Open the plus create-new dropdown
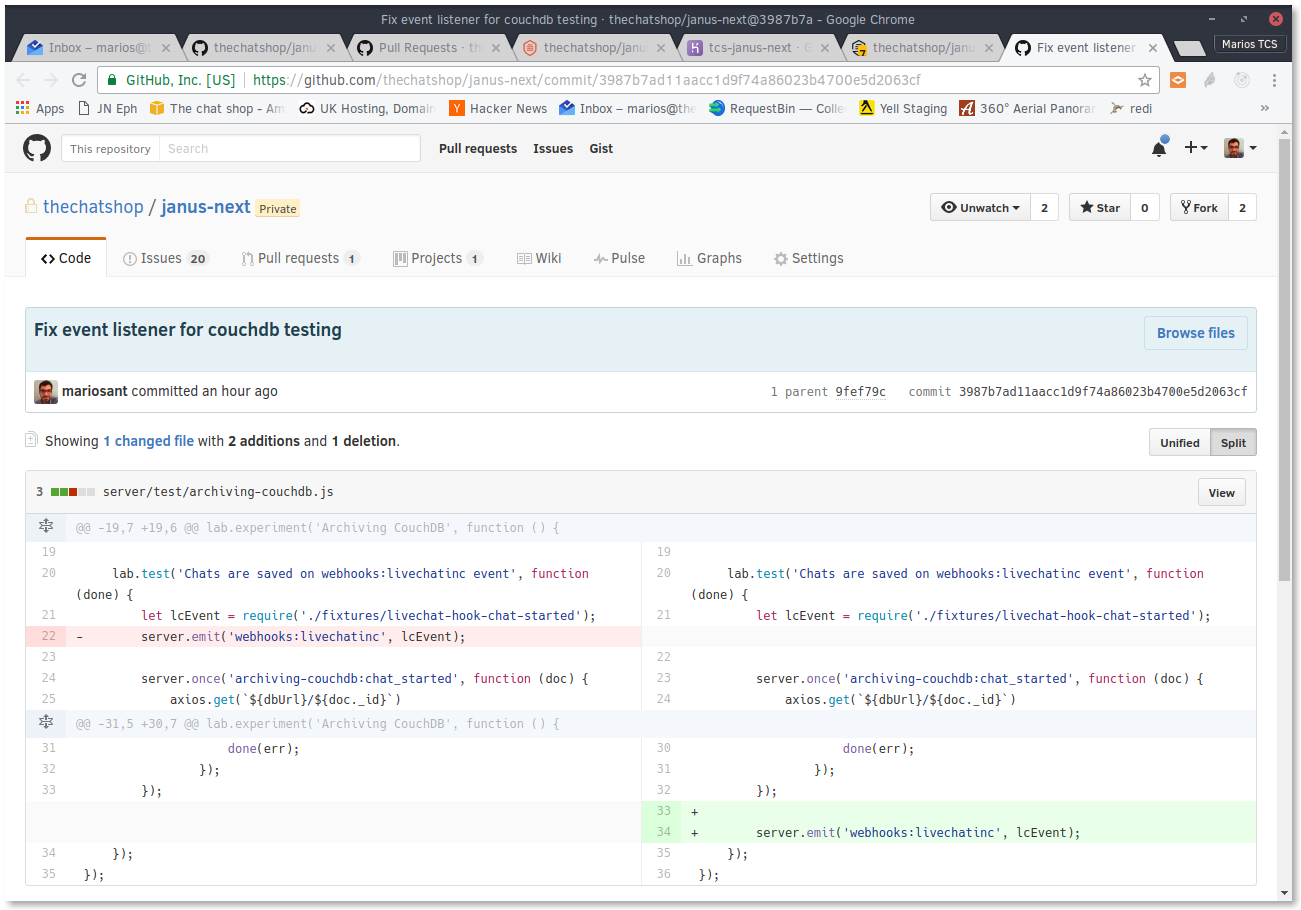 click(x=1196, y=148)
